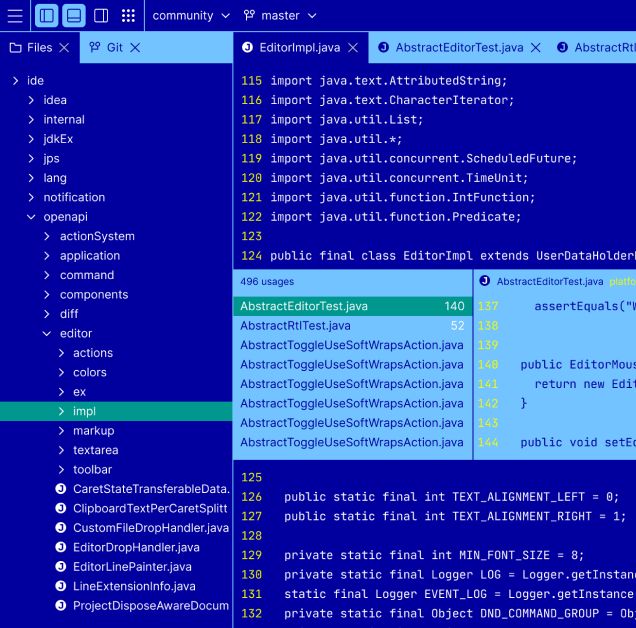This screenshot has width=636, height=628.
Task: Click the 496 usages label
Action: (267, 282)
